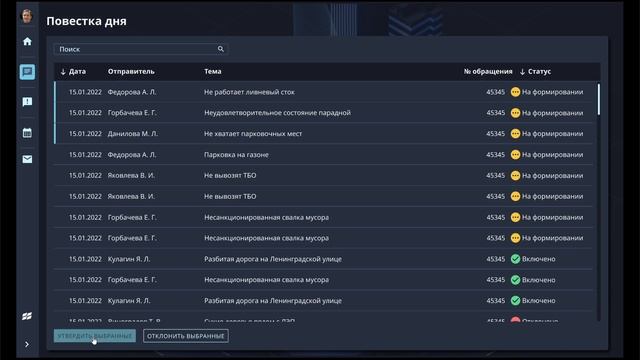The height and width of the screenshot is (360, 640).
Task: Select row Неудовлетворительное состояние парадной
Action: pos(323,113)
